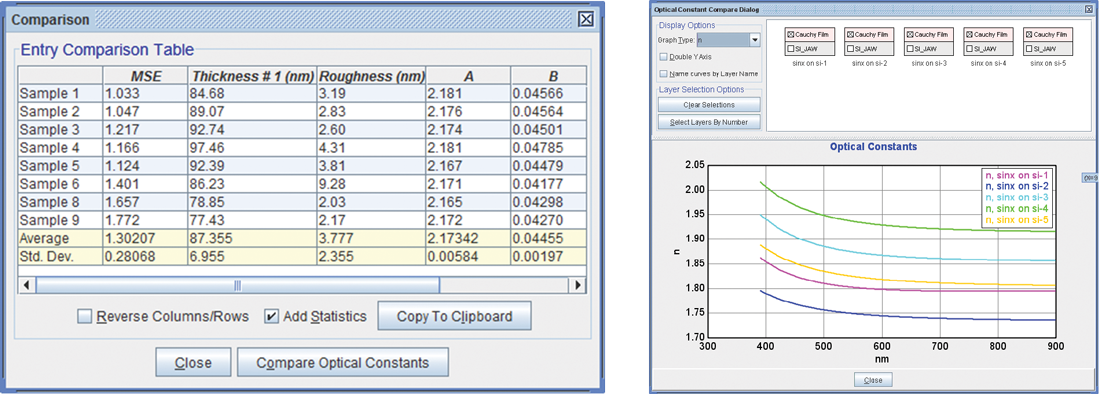This screenshot has width=1100, height=394.
Task: Click the horizontal scrollbar thumb in table
Action: [x=238, y=285]
